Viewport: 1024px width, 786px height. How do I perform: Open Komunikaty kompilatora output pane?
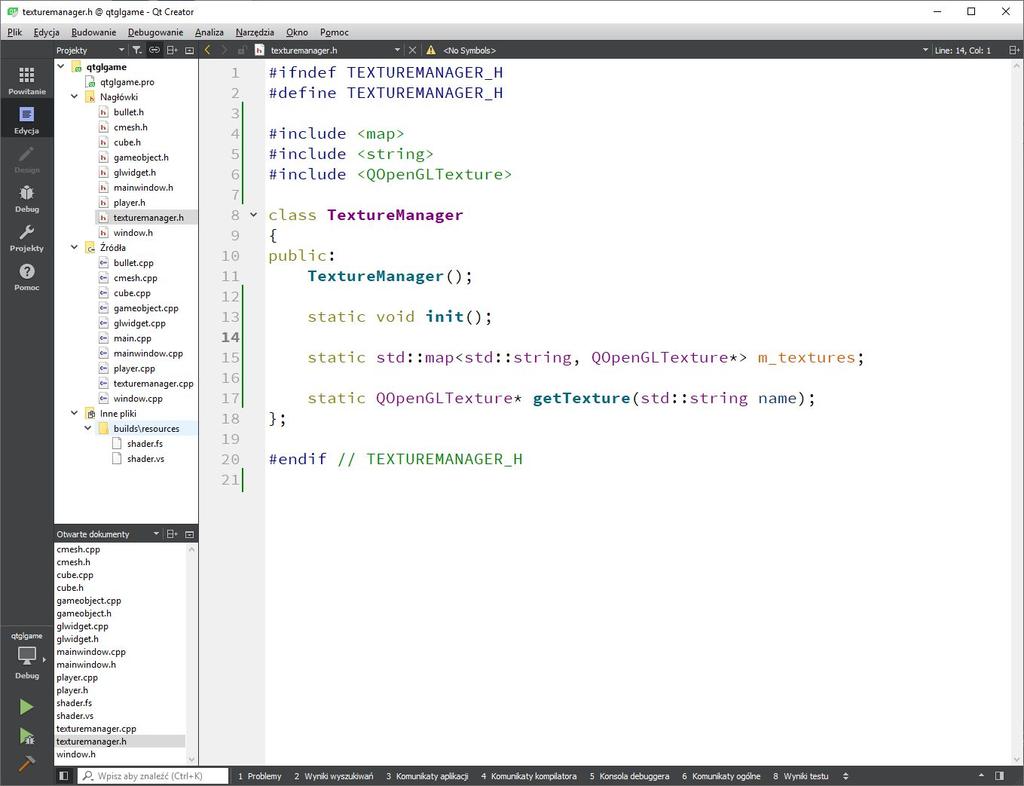(529, 776)
